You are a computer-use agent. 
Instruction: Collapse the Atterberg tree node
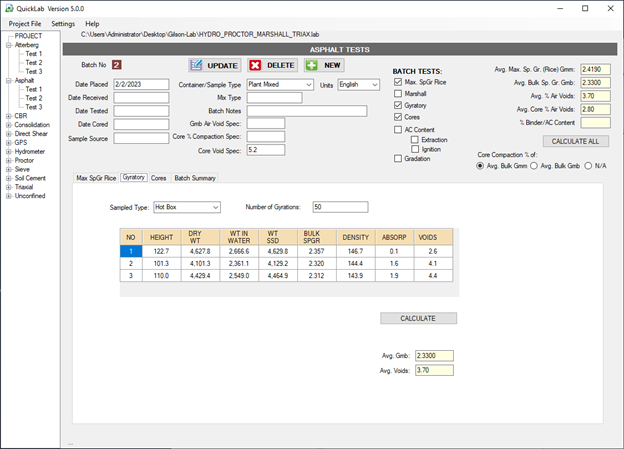pos(7,45)
